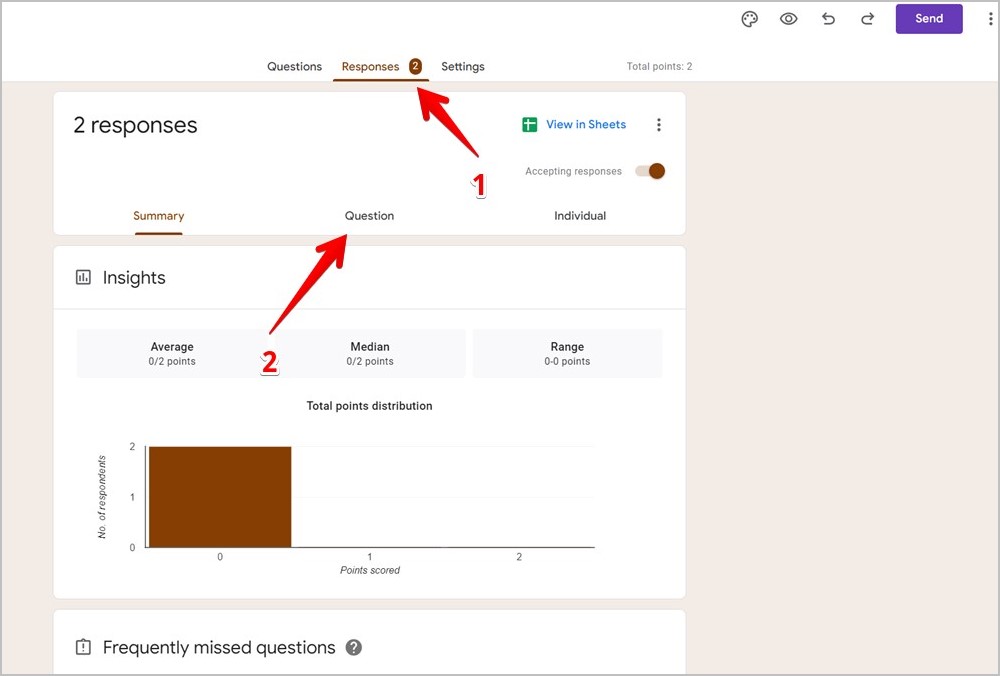Click the preview eye icon
This screenshot has width=1000, height=676.
coord(789,19)
